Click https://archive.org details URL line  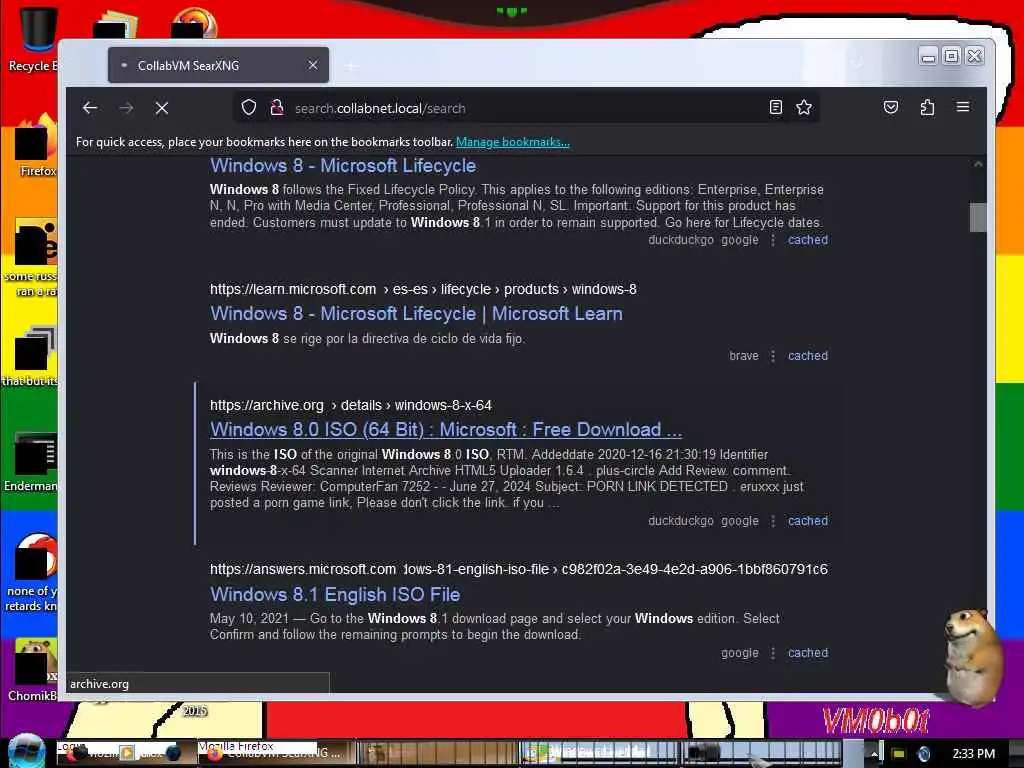(x=351, y=406)
